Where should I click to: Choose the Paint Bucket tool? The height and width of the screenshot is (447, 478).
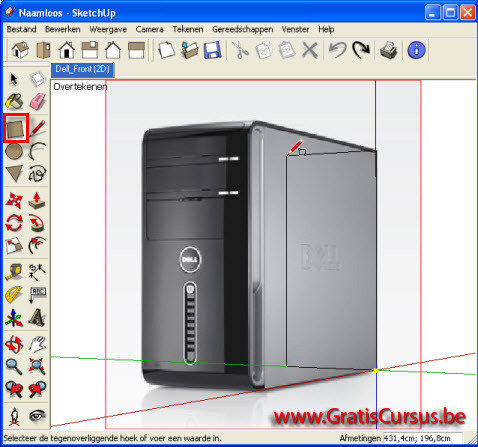14,101
